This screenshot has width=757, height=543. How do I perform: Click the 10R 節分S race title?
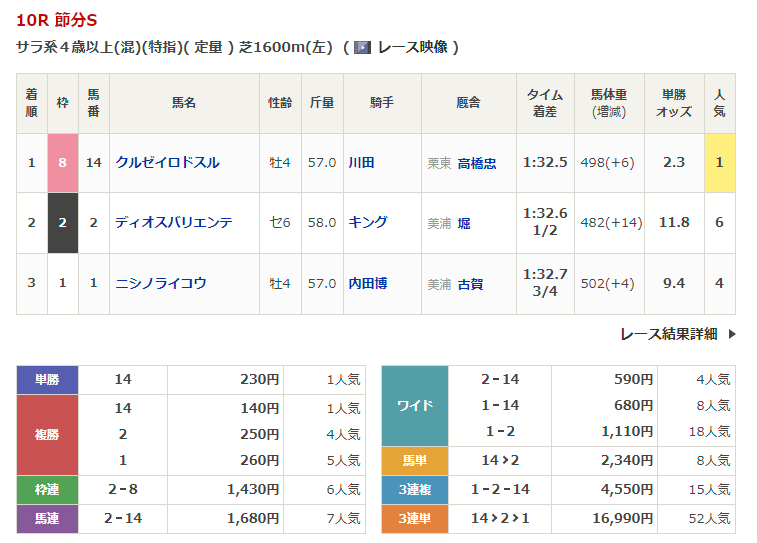(x=57, y=20)
